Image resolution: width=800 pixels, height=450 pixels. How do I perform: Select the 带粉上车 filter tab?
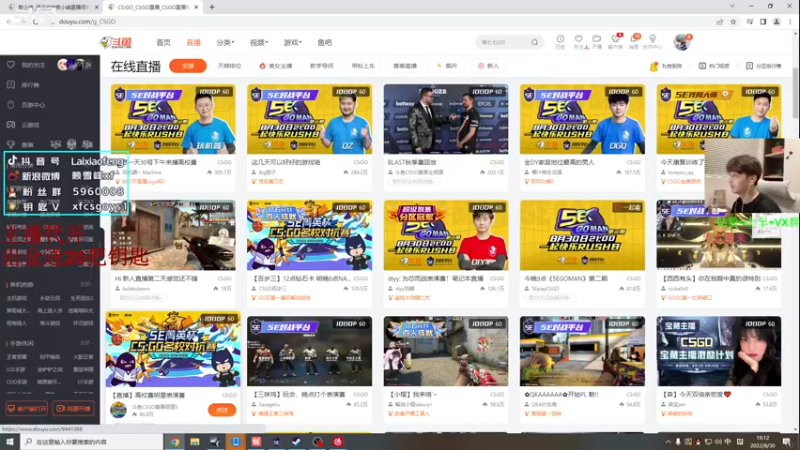pyautogui.click(x=363, y=66)
